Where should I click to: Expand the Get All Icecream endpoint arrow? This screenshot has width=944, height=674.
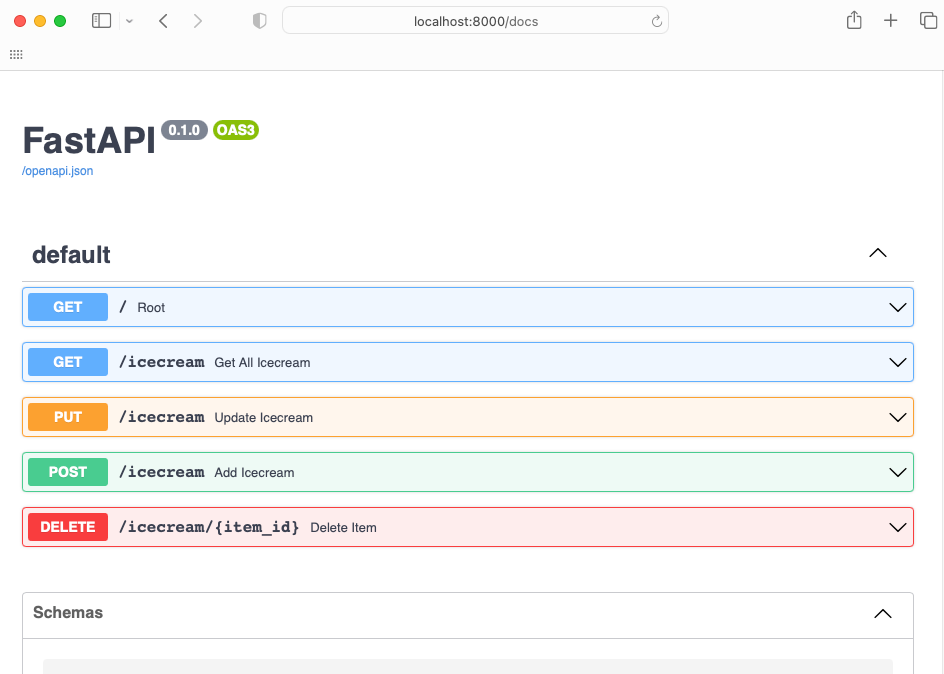(x=898, y=362)
